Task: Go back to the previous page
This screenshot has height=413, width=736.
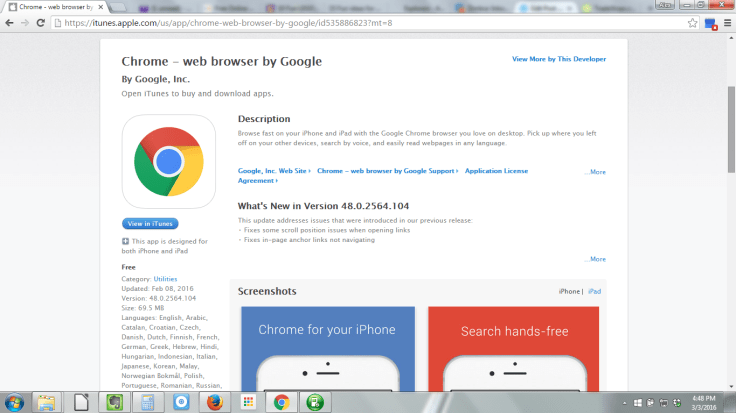Action: [9, 23]
